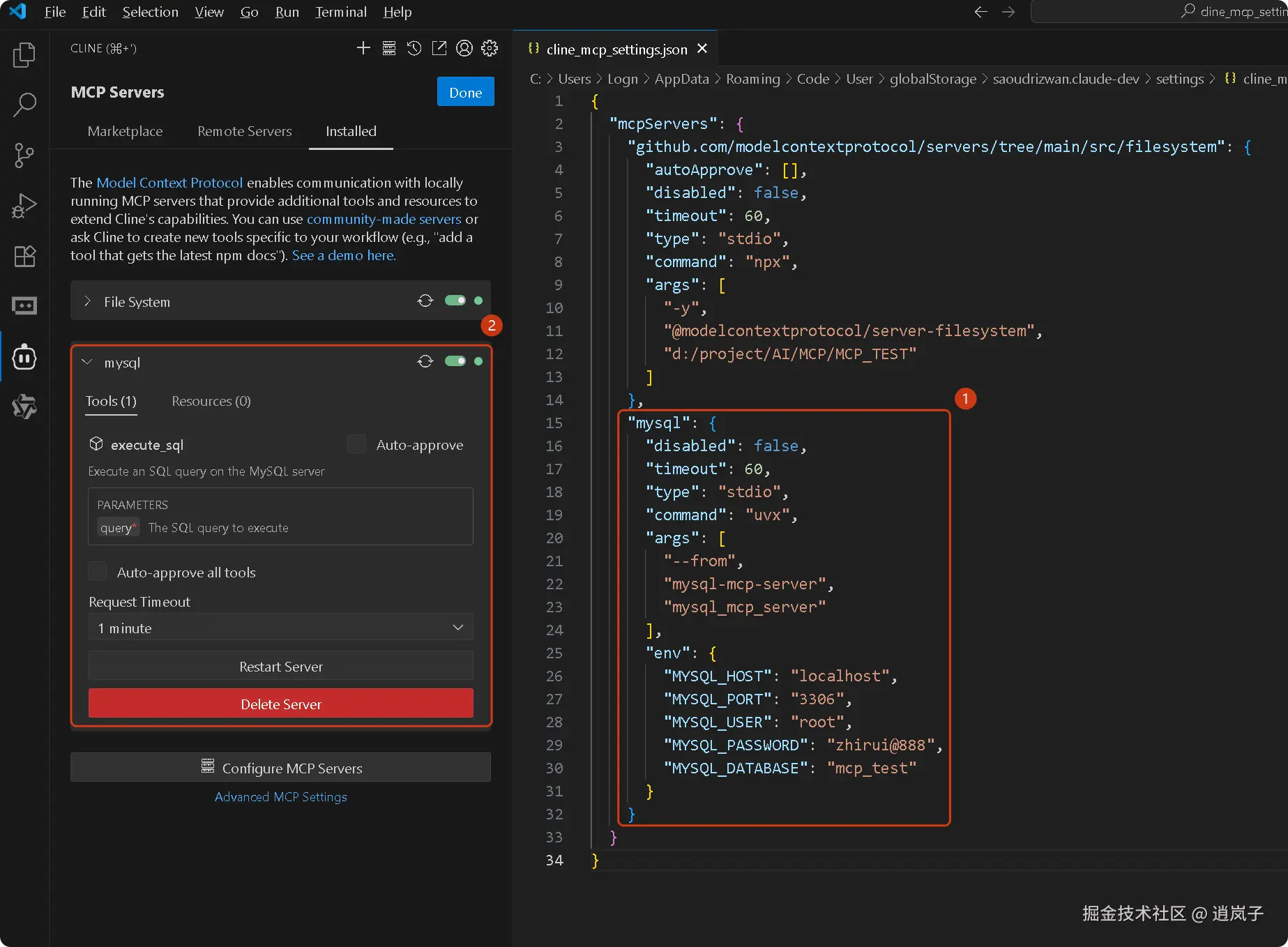Image resolution: width=1288 pixels, height=947 pixels.
Task: Open the Advanced MCP Settings link
Action: [x=280, y=796]
